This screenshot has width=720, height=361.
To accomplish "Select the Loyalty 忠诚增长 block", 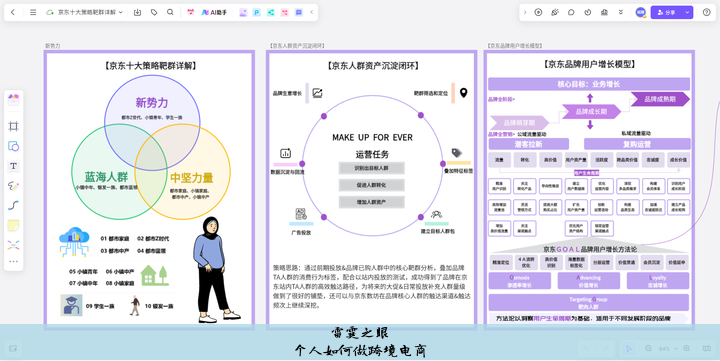I will point(658,281).
